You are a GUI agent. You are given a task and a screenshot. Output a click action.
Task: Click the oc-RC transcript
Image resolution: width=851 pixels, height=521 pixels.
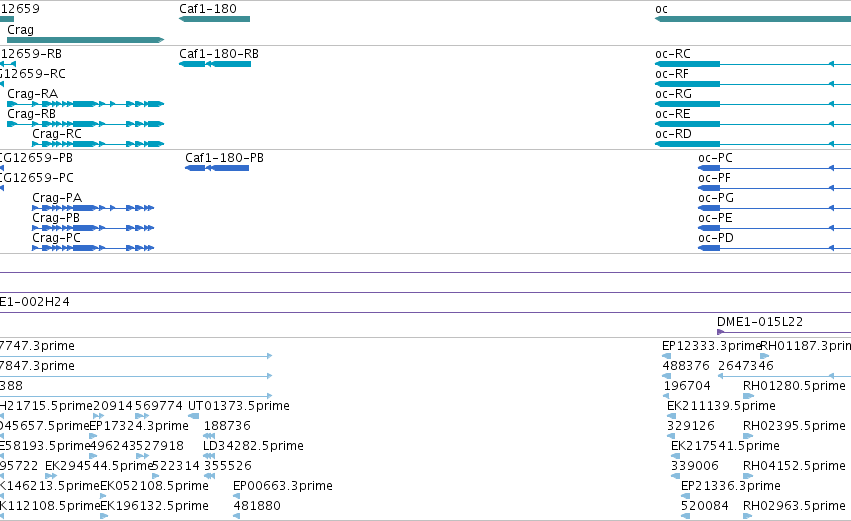point(753,64)
